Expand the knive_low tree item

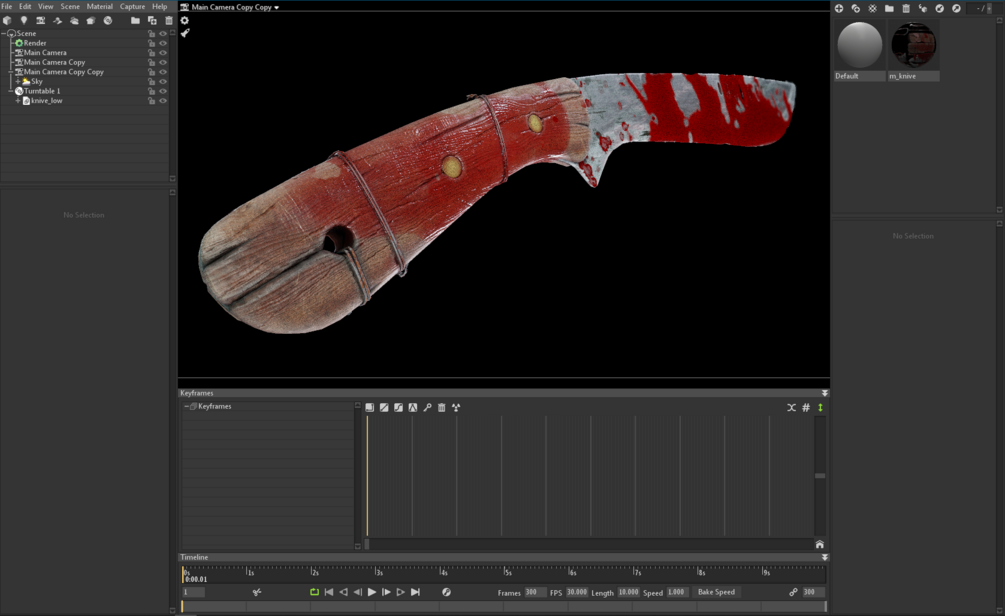coord(18,101)
